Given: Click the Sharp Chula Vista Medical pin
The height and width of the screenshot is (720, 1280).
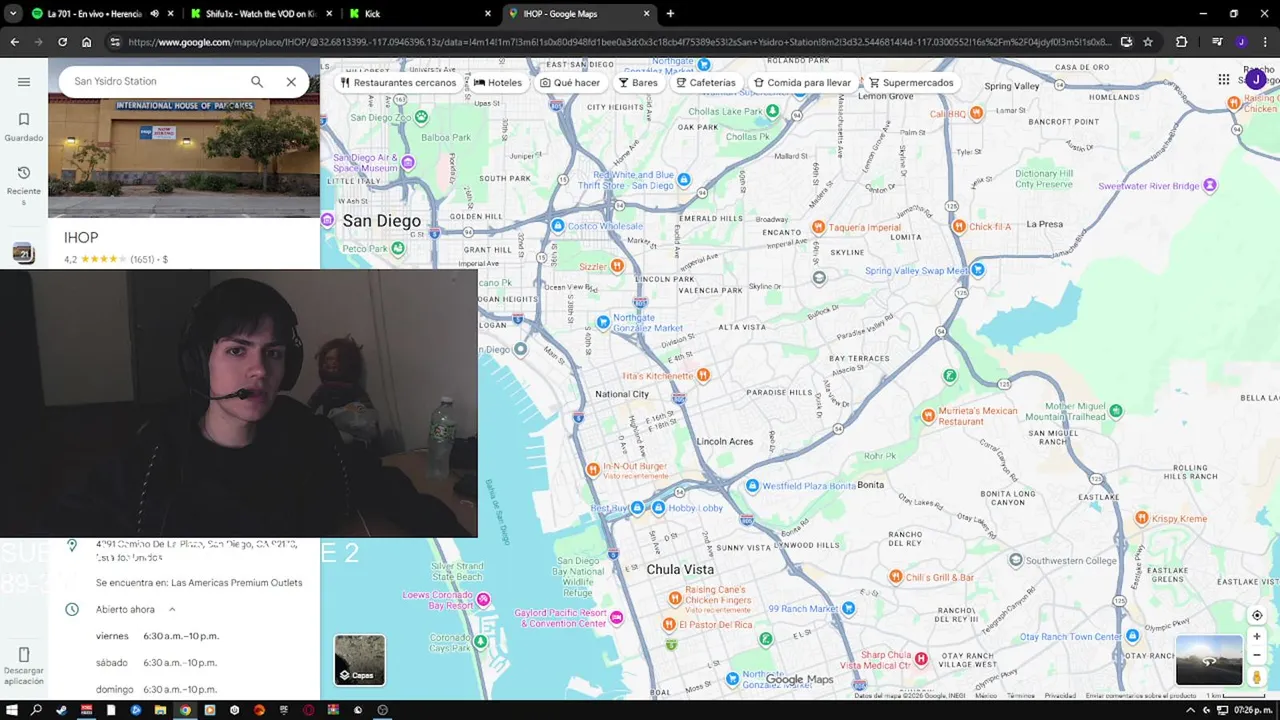Looking at the screenshot, I should click(921, 659).
